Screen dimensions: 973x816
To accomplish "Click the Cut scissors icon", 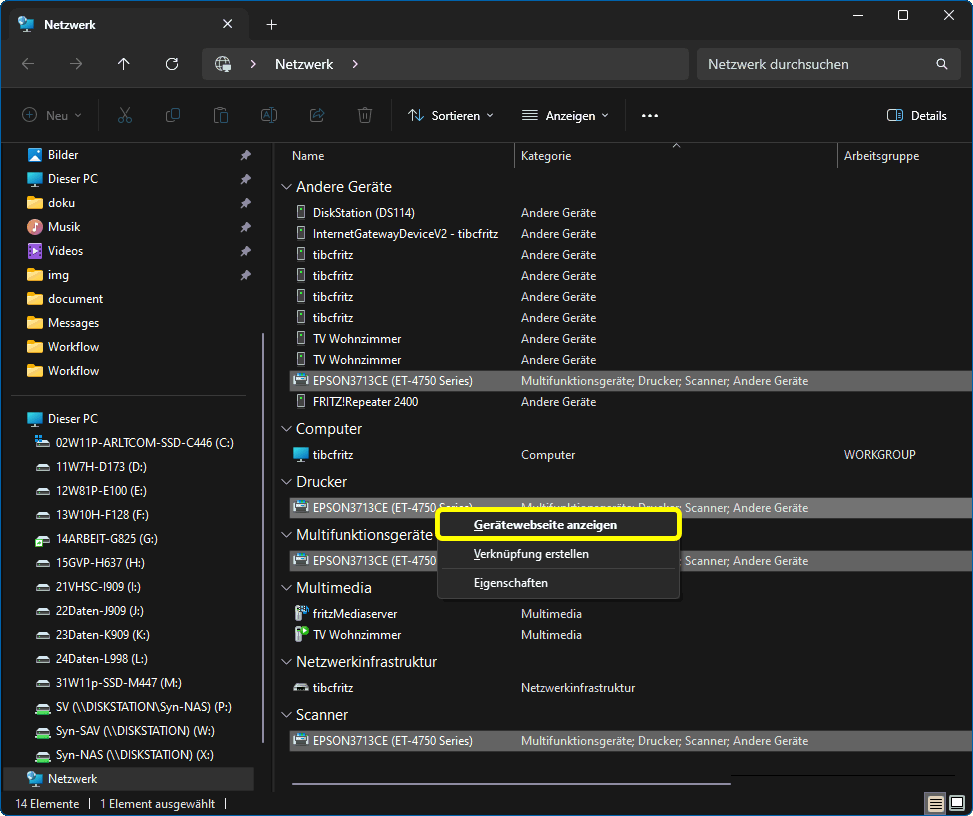I will (x=125, y=116).
